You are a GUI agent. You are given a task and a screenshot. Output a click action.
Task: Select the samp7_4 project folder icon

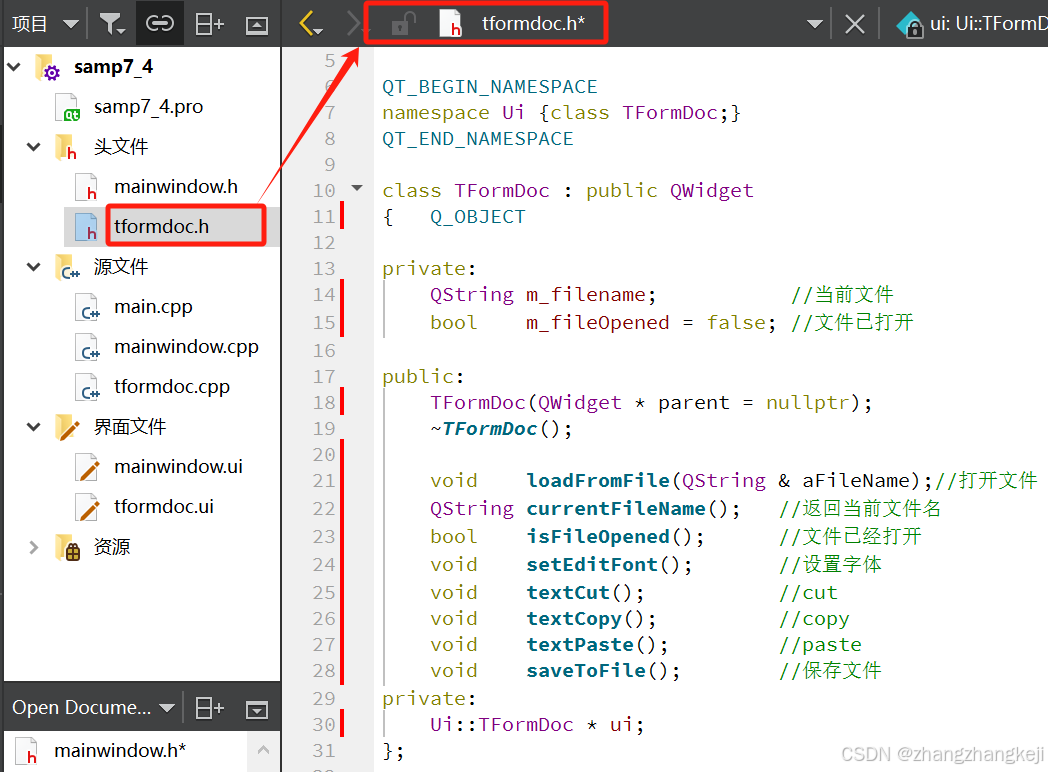47,67
